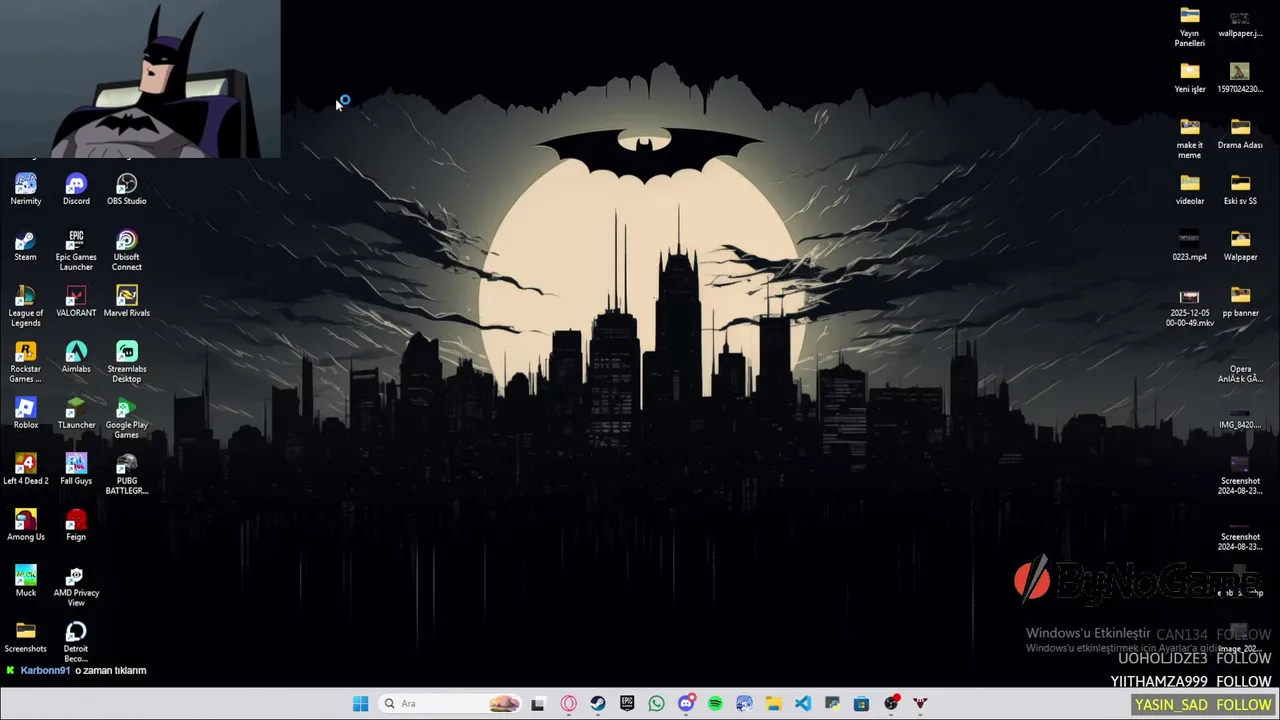
Task: Open the Streamlabs Desktop shortcut
Action: 127,362
